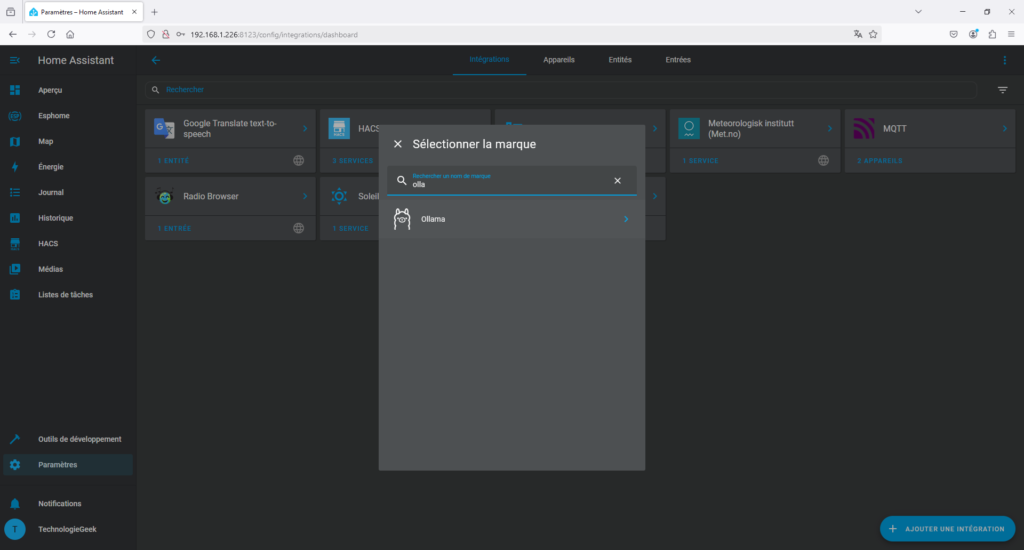Open Outils de développement

pos(79,439)
